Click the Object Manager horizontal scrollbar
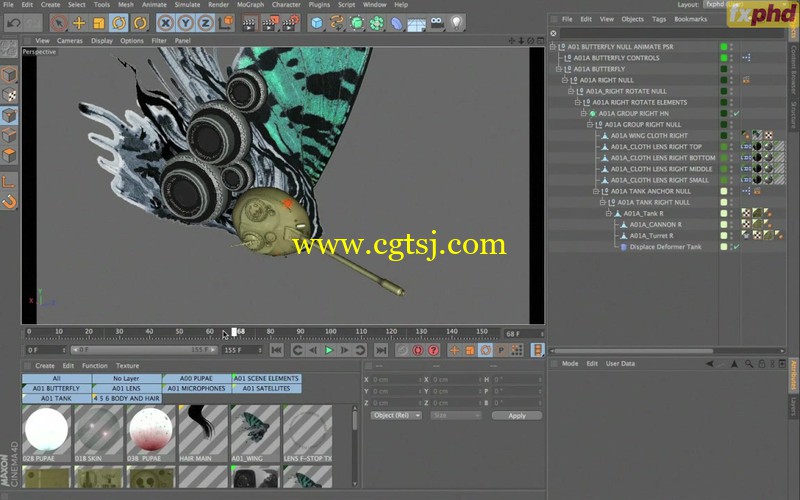 tap(634, 351)
